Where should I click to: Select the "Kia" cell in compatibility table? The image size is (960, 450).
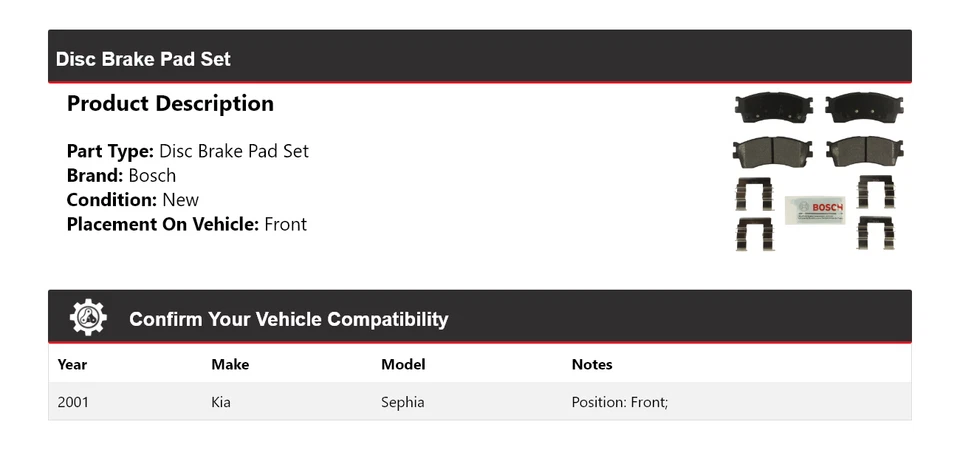coord(220,402)
